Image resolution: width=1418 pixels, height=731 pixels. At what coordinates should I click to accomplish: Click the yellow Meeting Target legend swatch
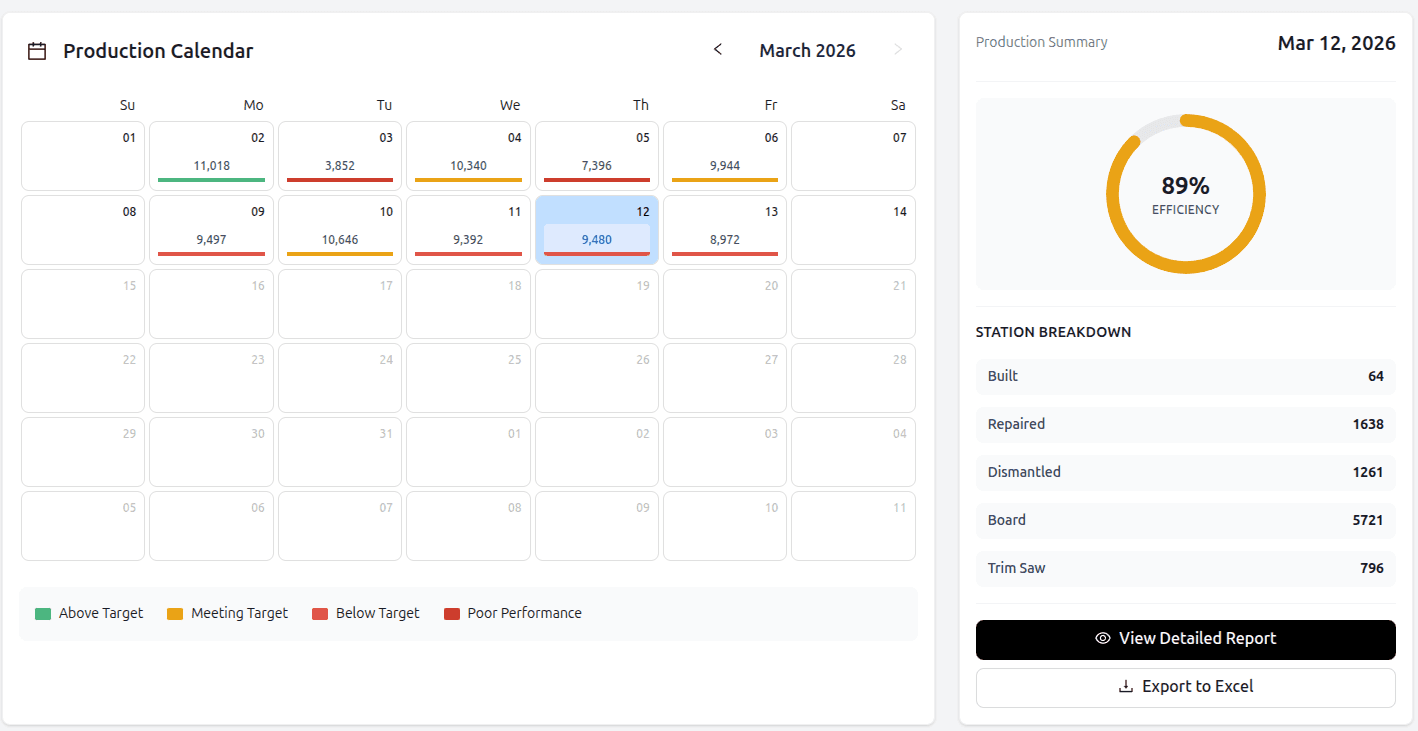tap(172, 612)
